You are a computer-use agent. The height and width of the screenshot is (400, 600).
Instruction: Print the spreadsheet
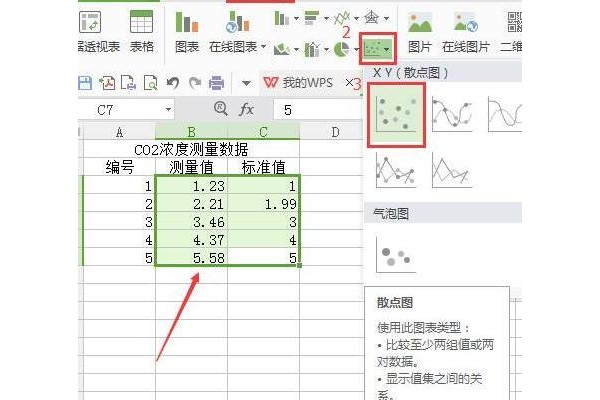(129, 83)
